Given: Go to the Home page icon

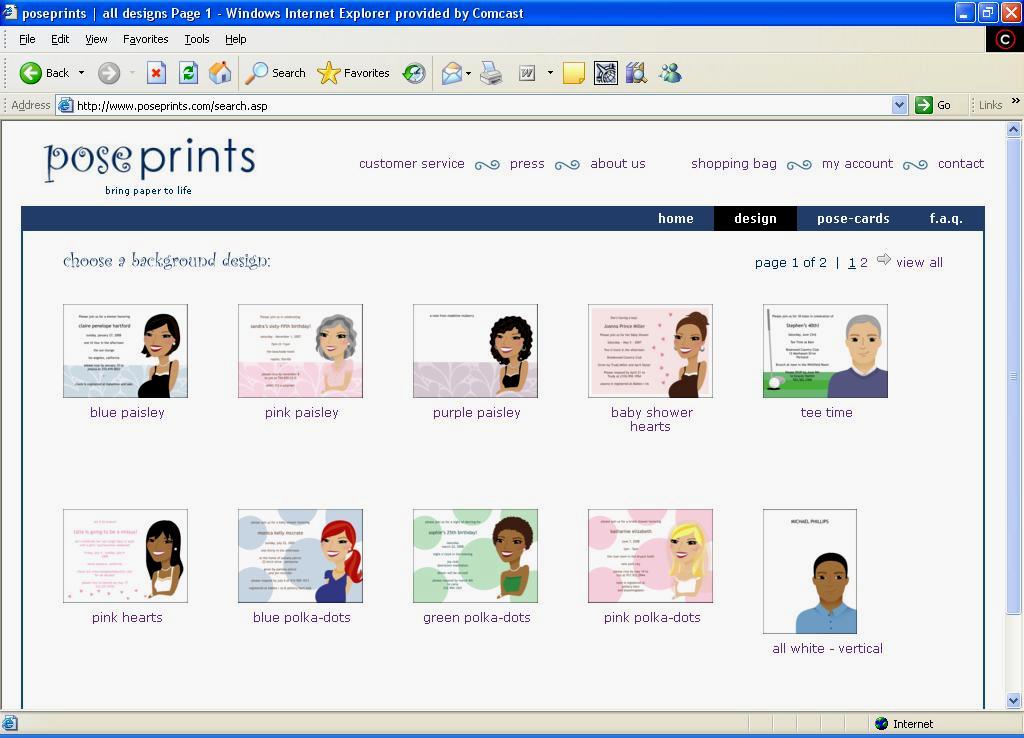Looking at the screenshot, I should (220, 73).
